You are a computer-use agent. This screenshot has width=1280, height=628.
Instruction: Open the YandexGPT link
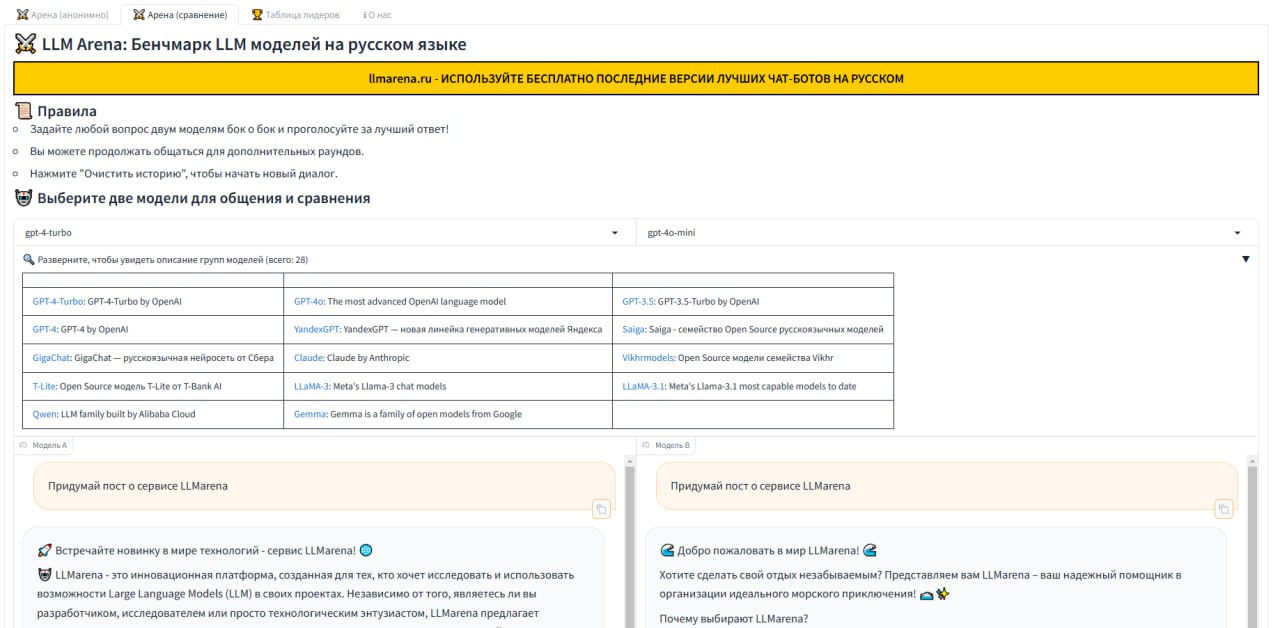click(317, 329)
